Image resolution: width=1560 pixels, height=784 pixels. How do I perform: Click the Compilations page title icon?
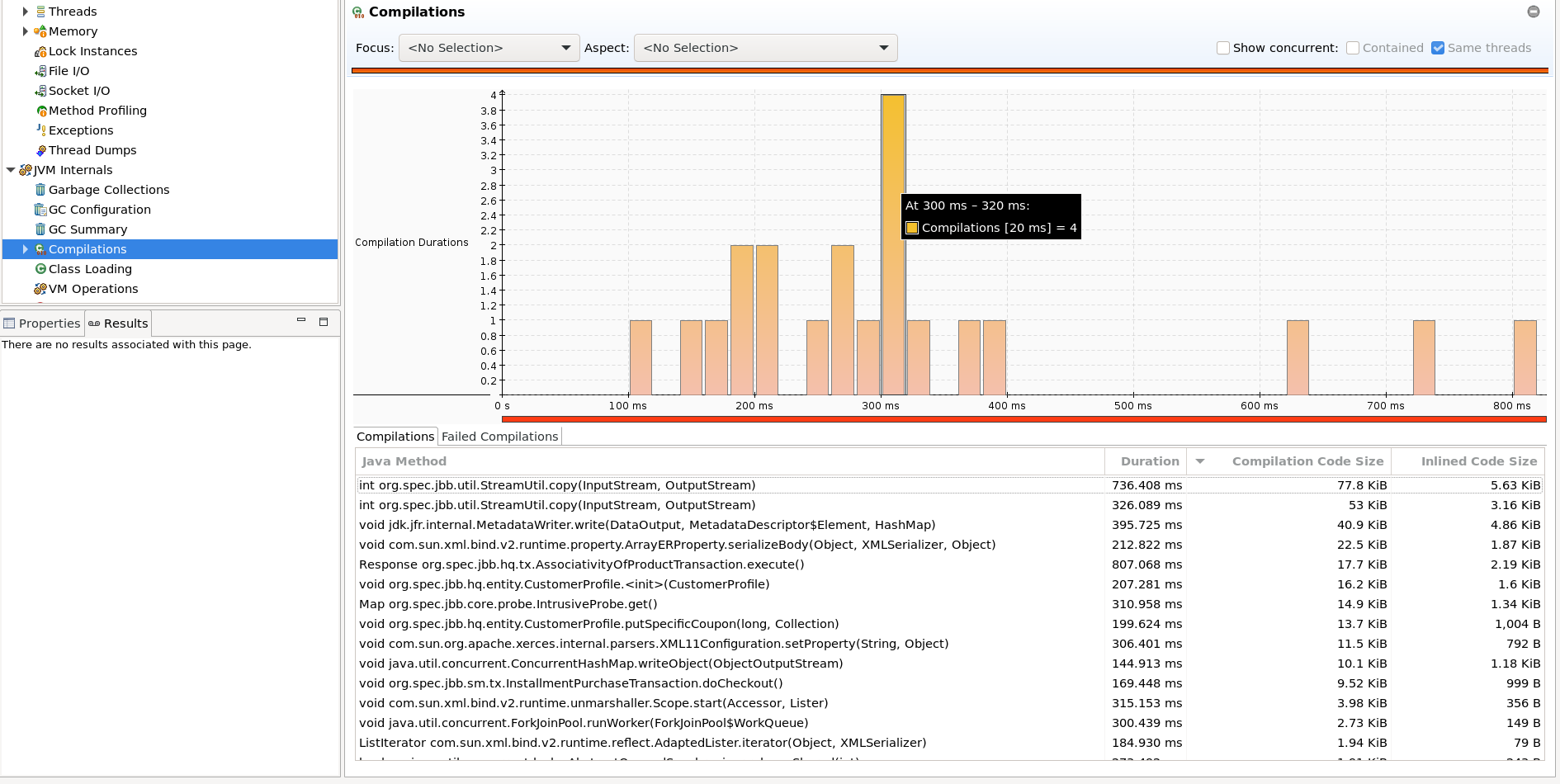point(358,12)
